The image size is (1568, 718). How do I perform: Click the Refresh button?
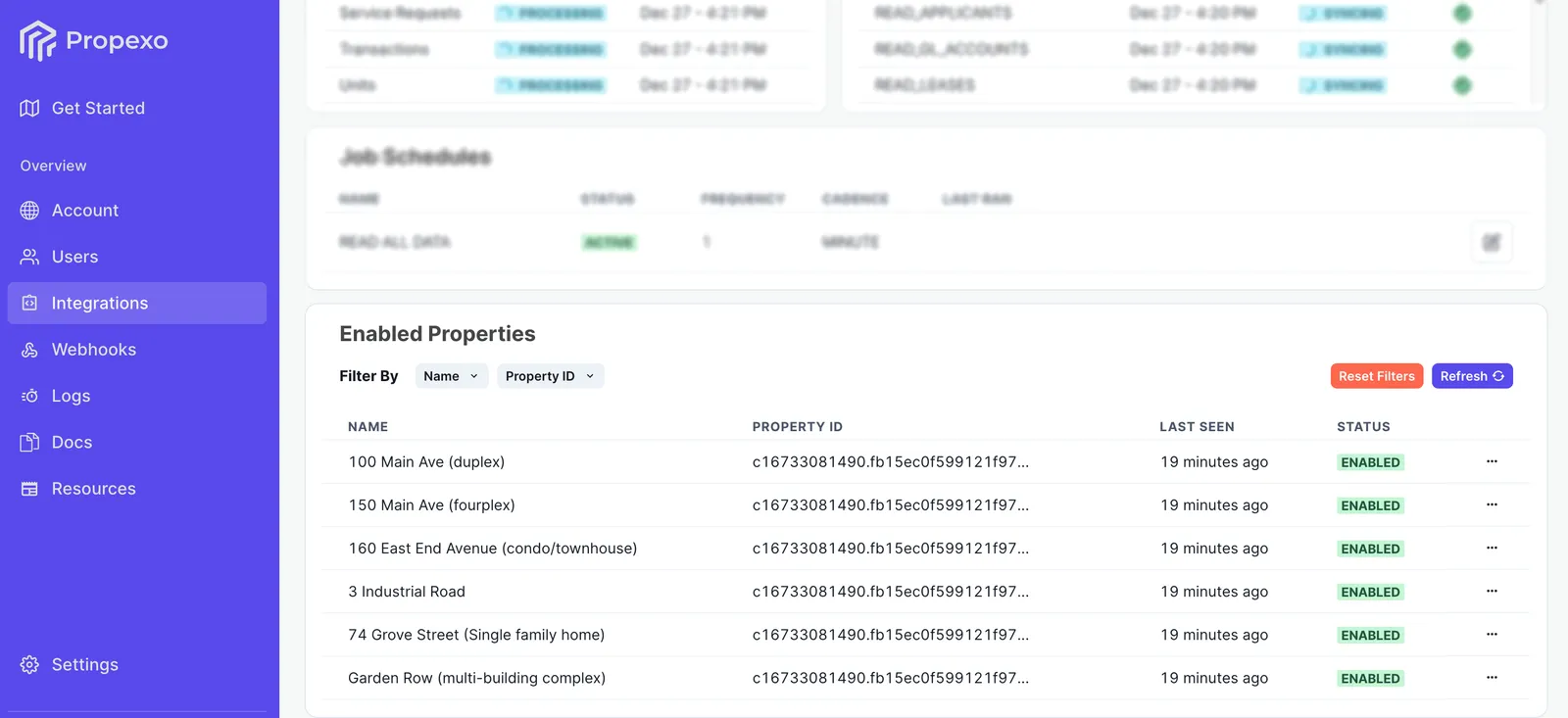coord(1472,376)
